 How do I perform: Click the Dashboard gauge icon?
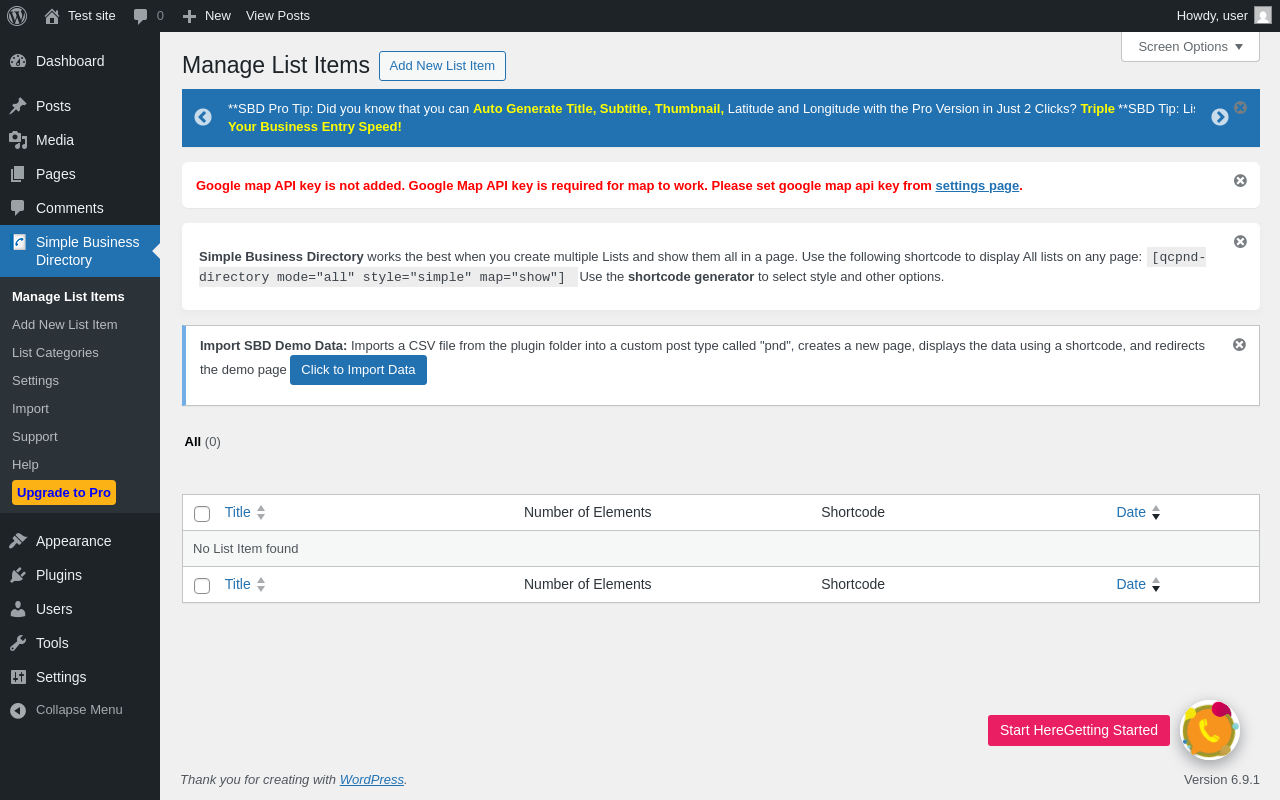[x=18, y=61]
